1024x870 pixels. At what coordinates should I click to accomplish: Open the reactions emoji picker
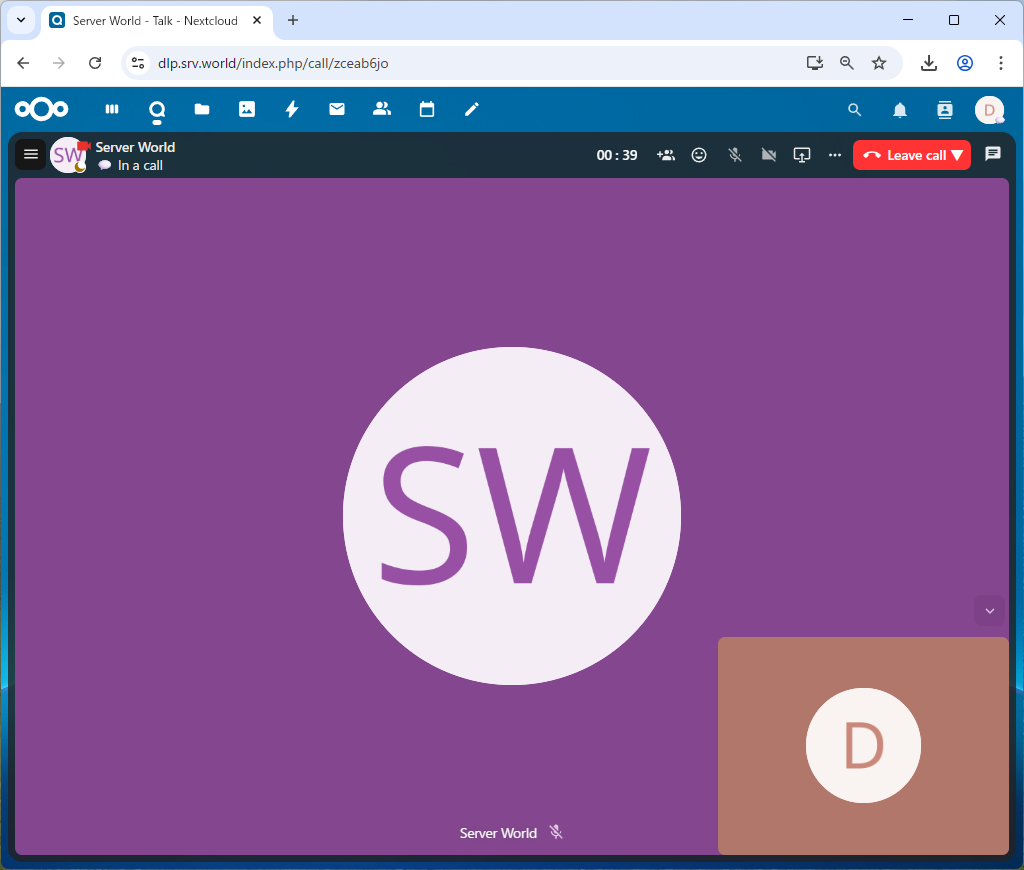(699, 155)
